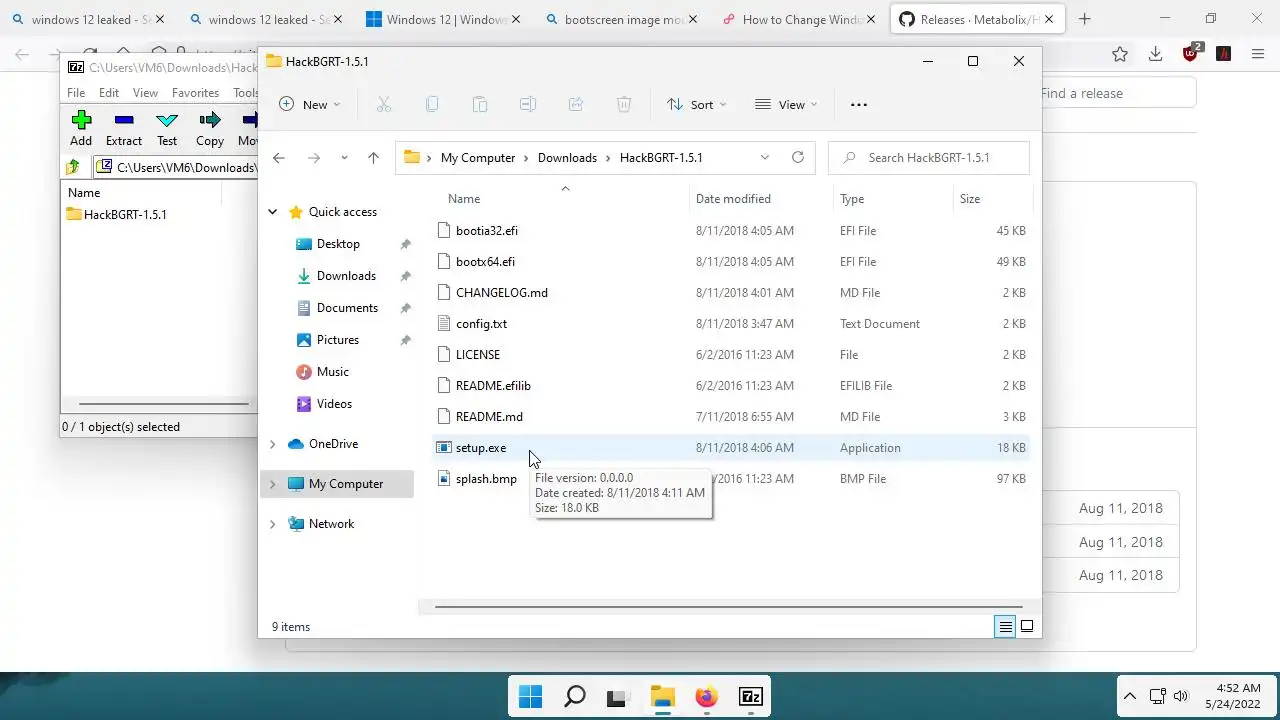Open Task View on taskbar
Screen dimensions: 1280x720
618,697
